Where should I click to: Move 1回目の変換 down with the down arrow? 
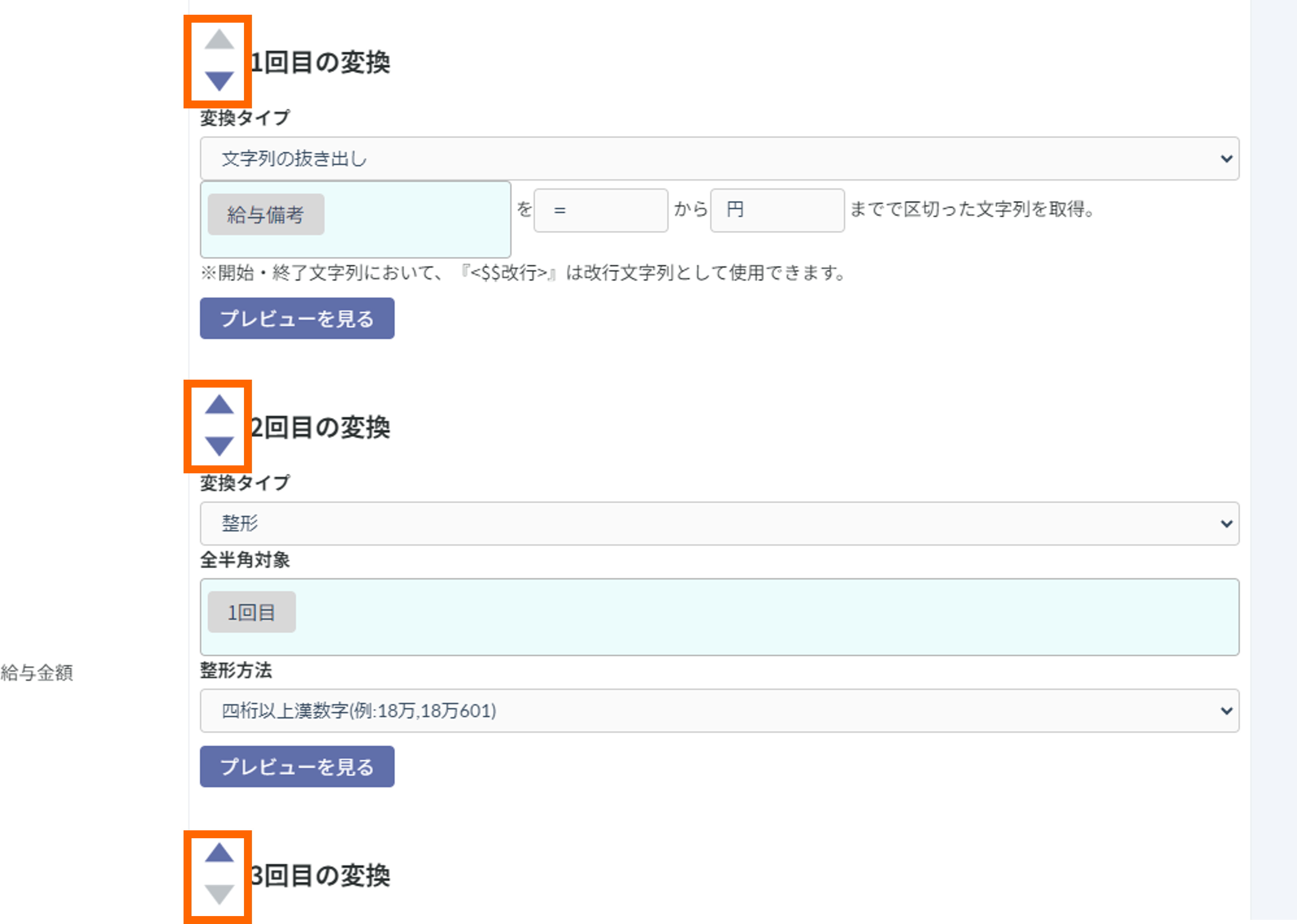219,81
